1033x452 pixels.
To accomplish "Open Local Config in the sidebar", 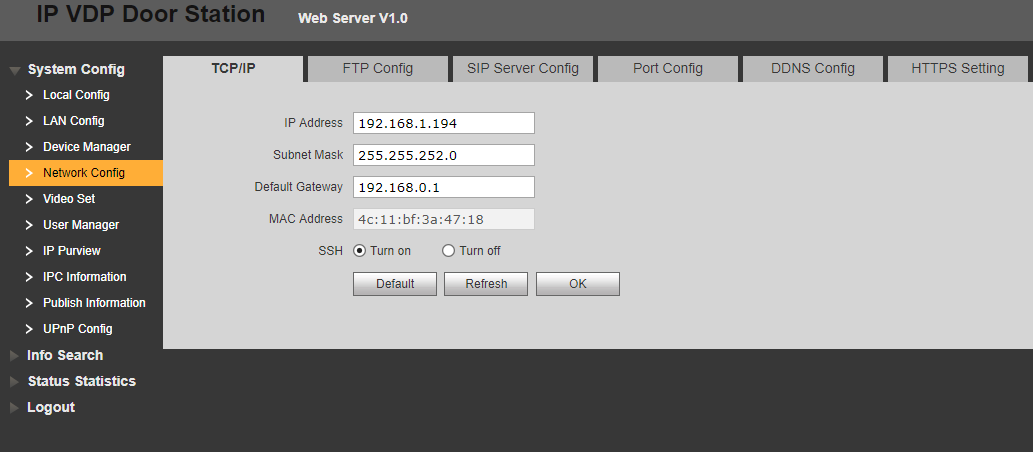I will coord(76,95).
